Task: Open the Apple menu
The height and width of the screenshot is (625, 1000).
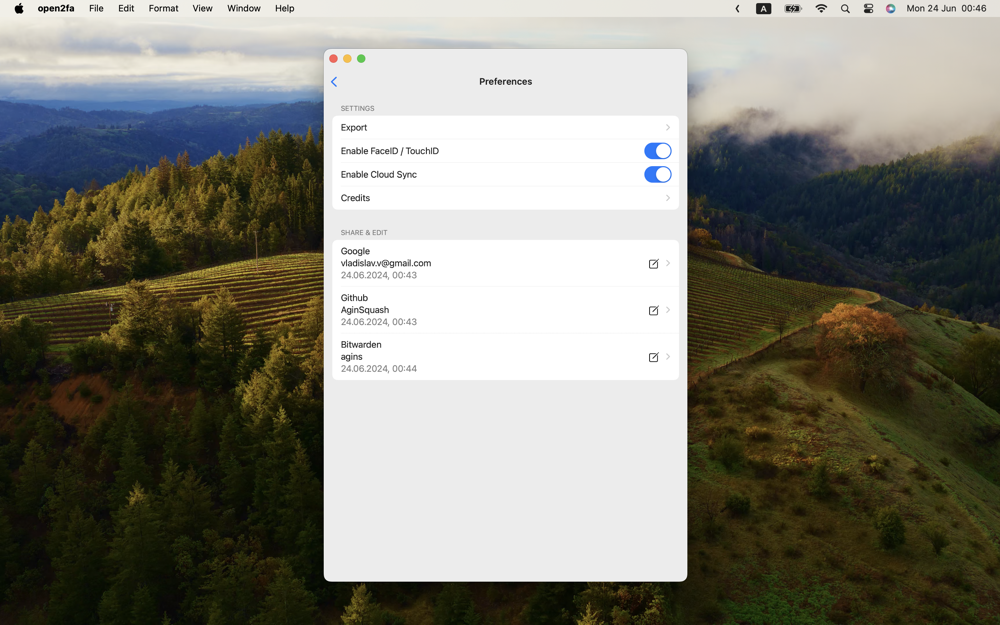Action: pos(19,8)
